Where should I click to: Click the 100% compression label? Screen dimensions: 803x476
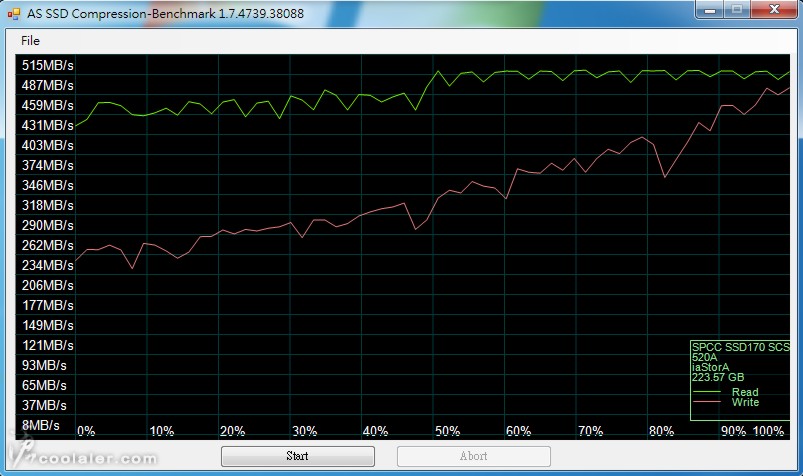[x=768, y=431]
